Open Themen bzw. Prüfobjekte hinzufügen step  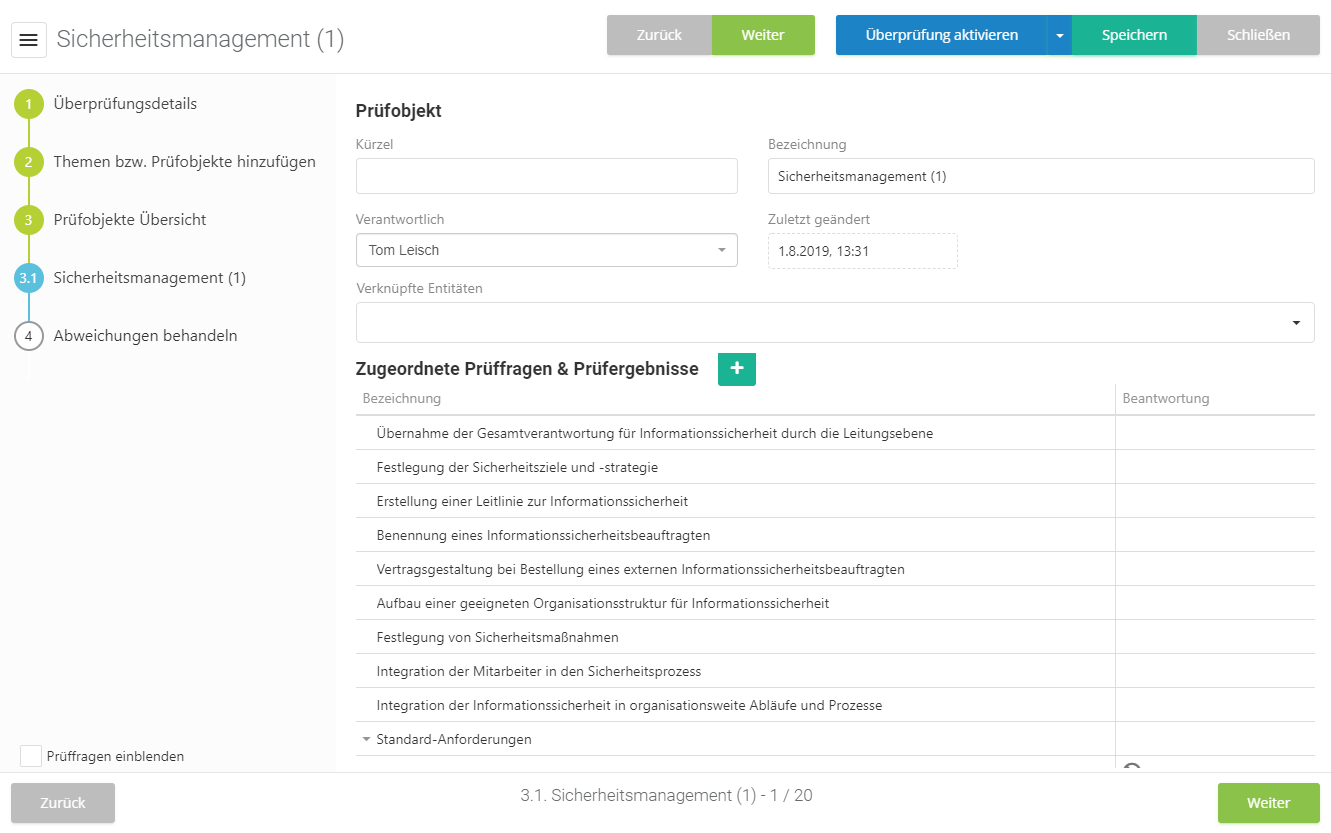click(x=184, y=162)
